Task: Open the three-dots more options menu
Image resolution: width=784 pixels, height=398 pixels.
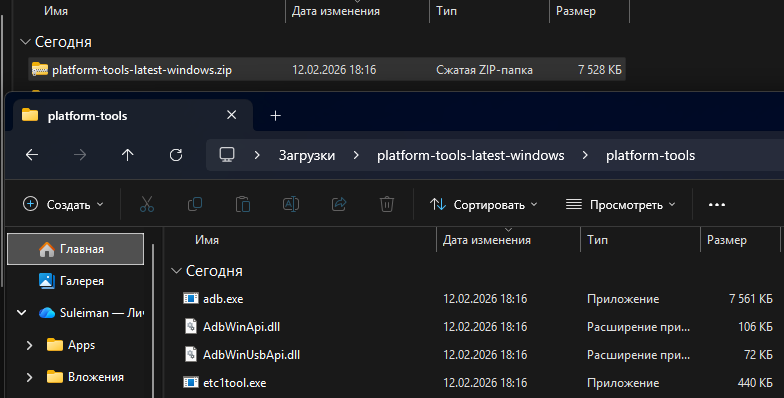Action: tap(716, 204)
